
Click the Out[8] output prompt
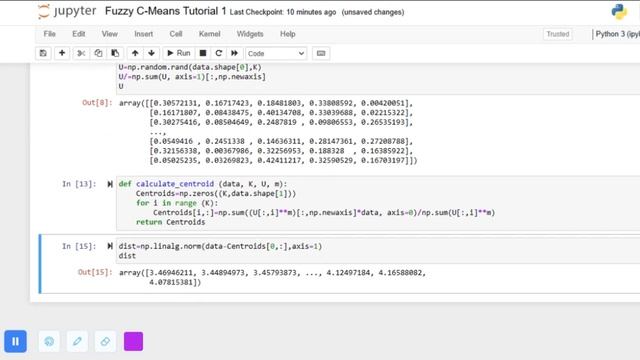[x=97, y=102]
